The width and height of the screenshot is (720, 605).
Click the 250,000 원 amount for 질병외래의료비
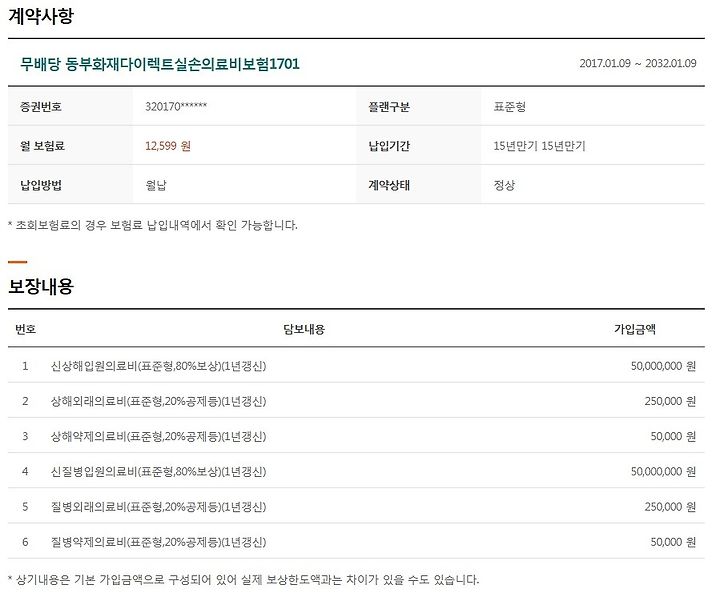(670, 507)
